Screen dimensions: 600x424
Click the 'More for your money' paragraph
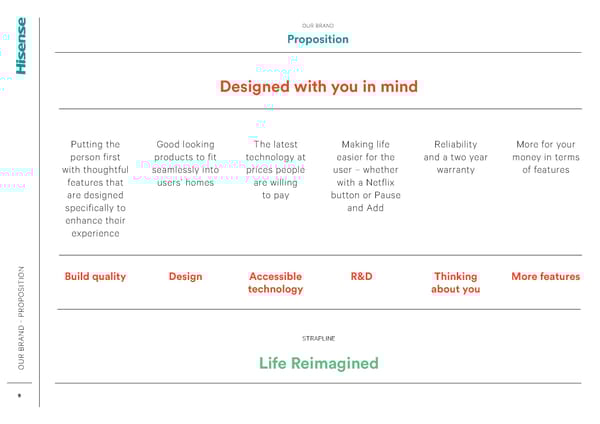pyautogui.click(x=545, y=157)
